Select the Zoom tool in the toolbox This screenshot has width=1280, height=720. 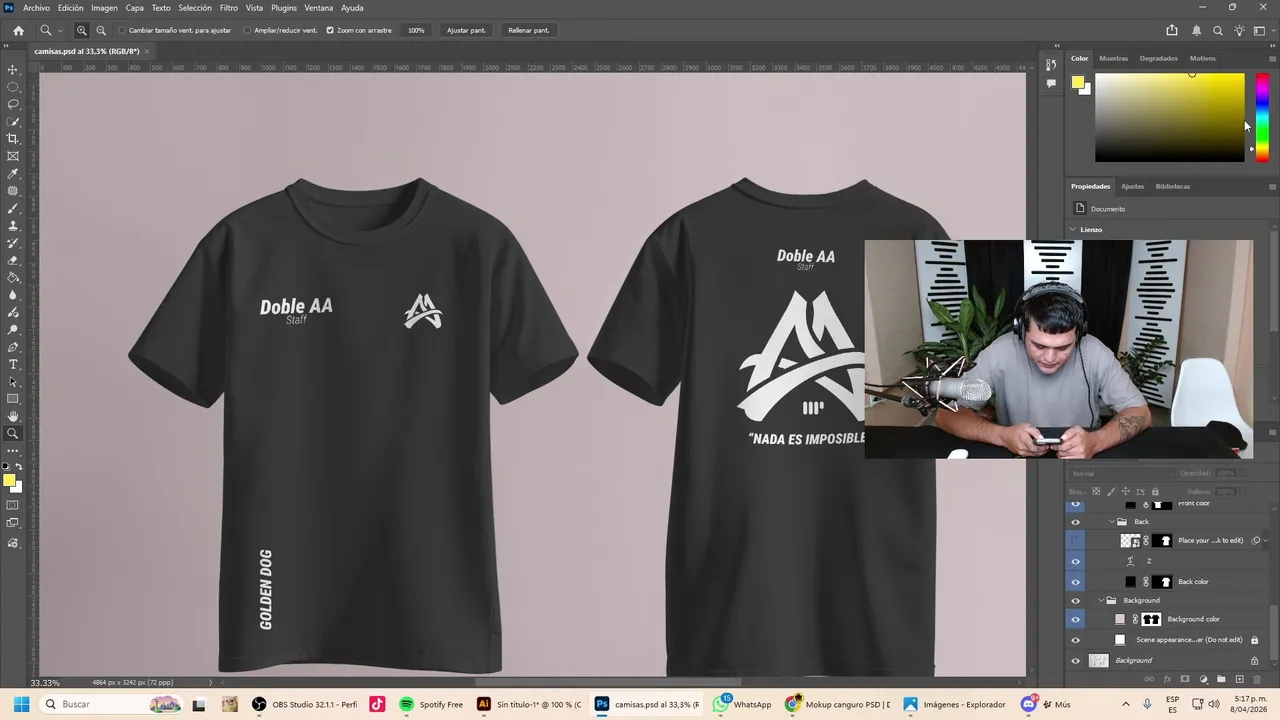pyautogui.click(x=13, y=434)
